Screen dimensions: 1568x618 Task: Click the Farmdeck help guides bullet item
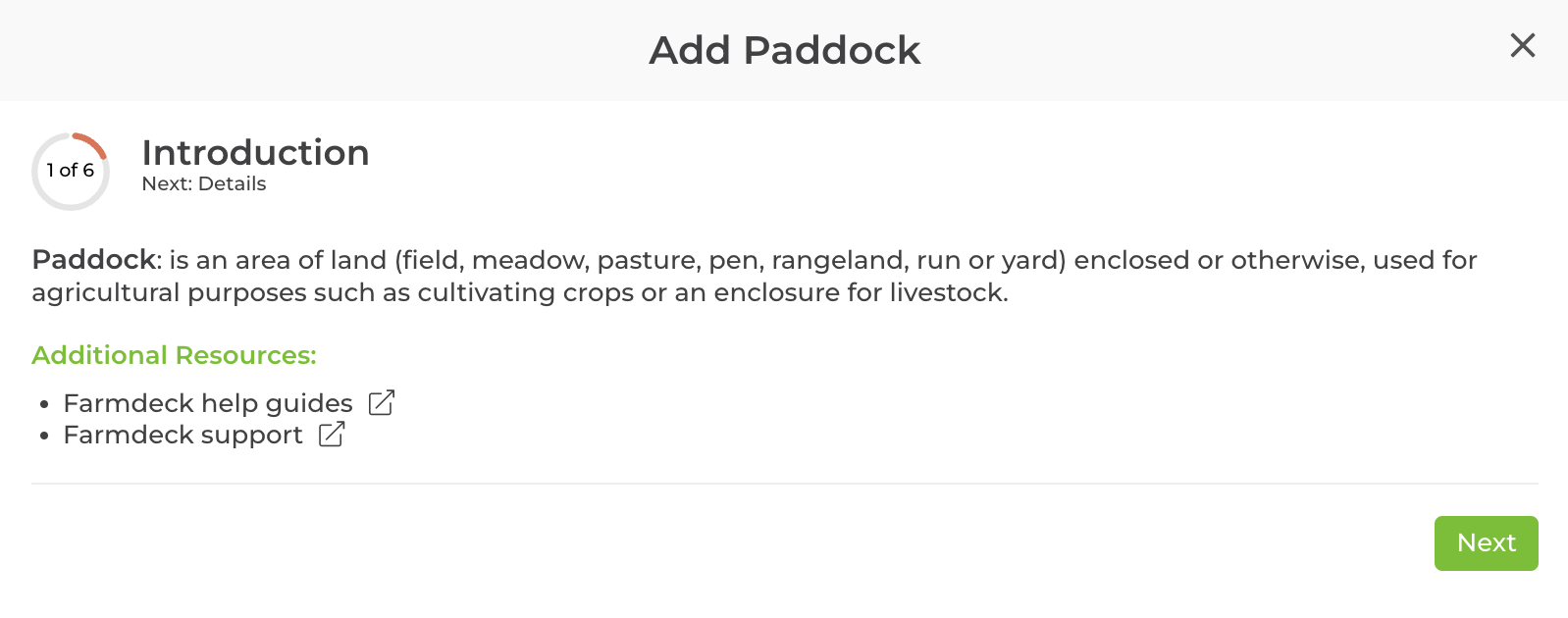(x=207, y=402)
